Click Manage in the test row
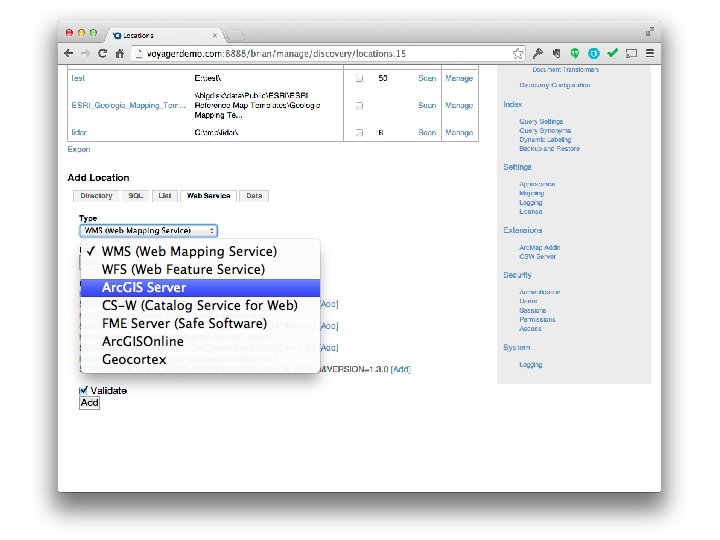 (459, 78)
